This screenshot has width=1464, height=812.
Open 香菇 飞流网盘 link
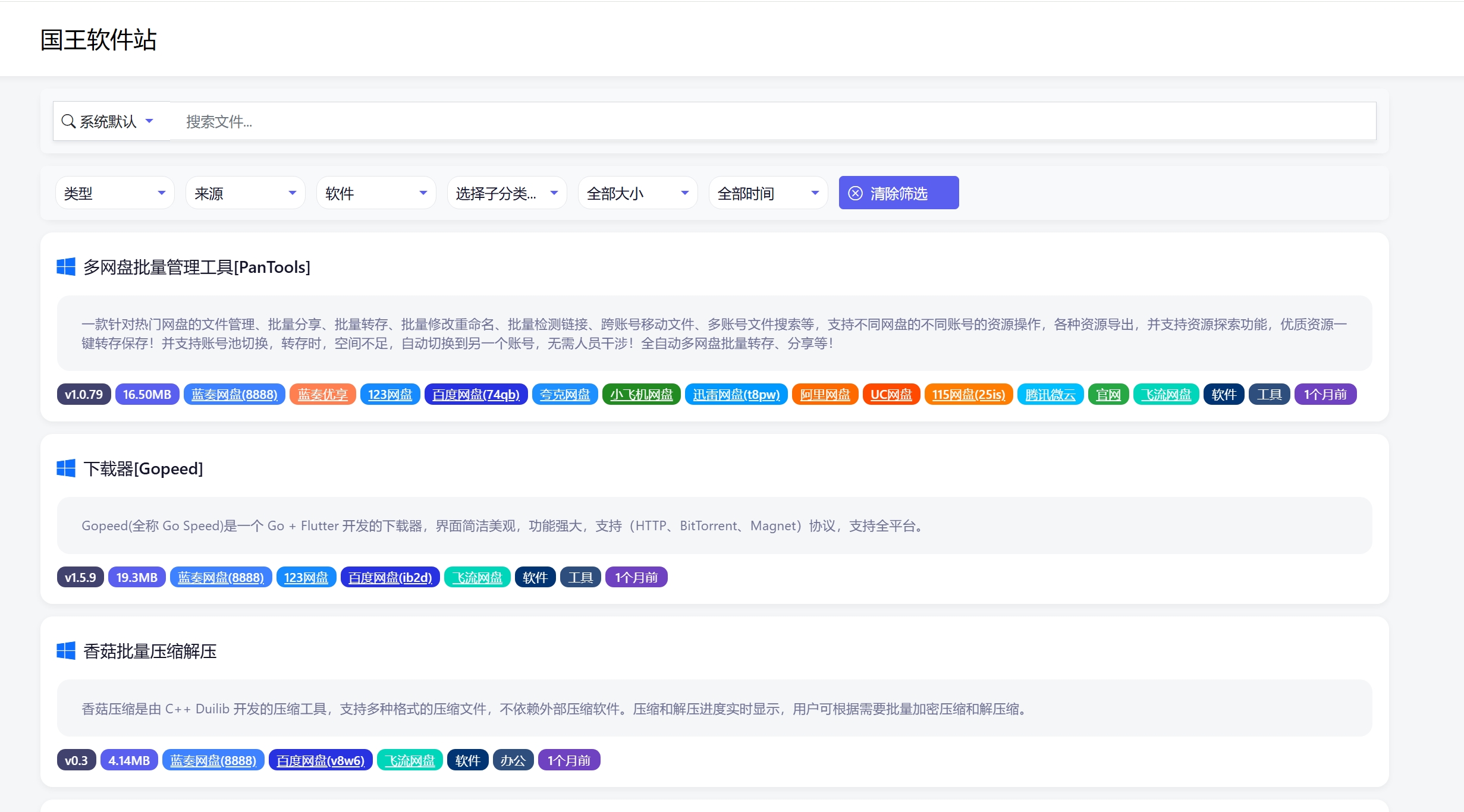tap(410, 760)
